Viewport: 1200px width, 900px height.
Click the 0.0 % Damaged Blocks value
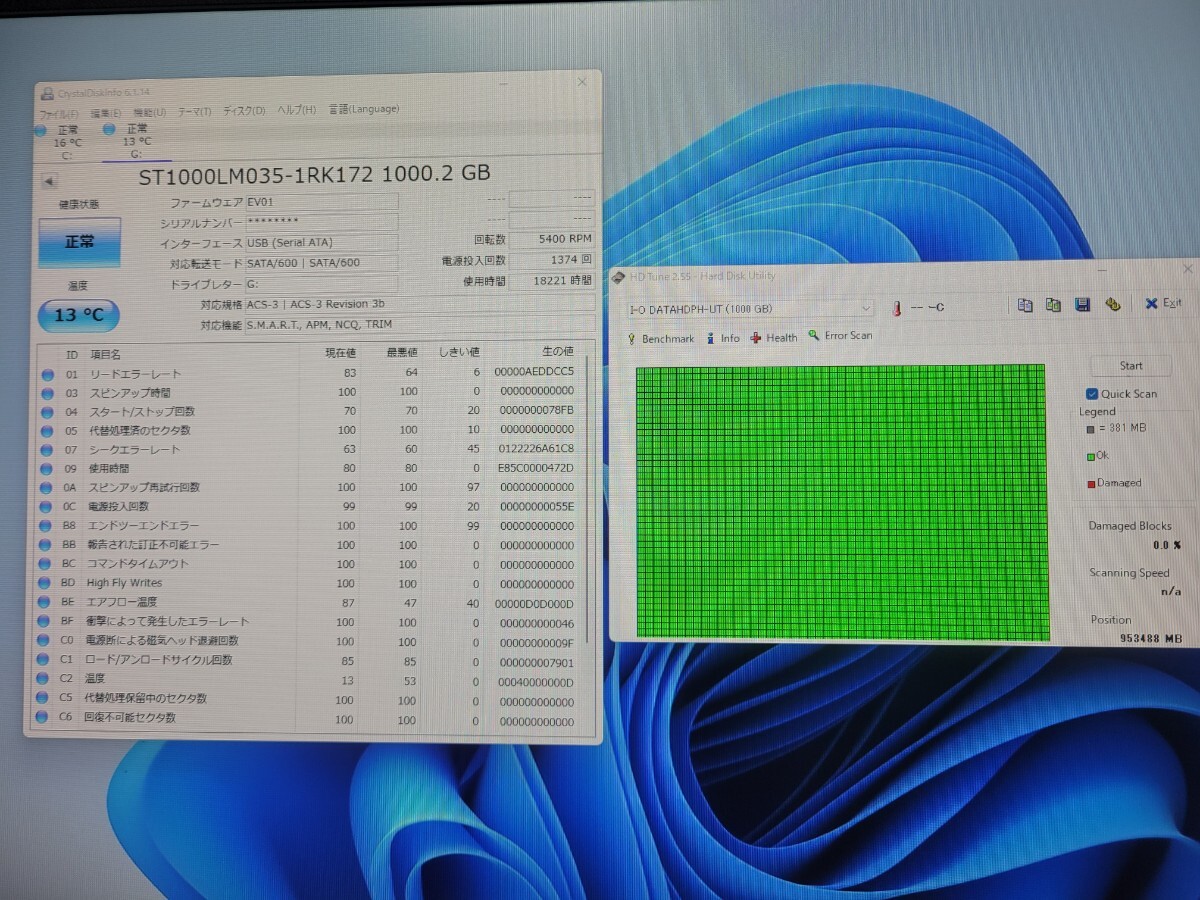[1166, 546]
